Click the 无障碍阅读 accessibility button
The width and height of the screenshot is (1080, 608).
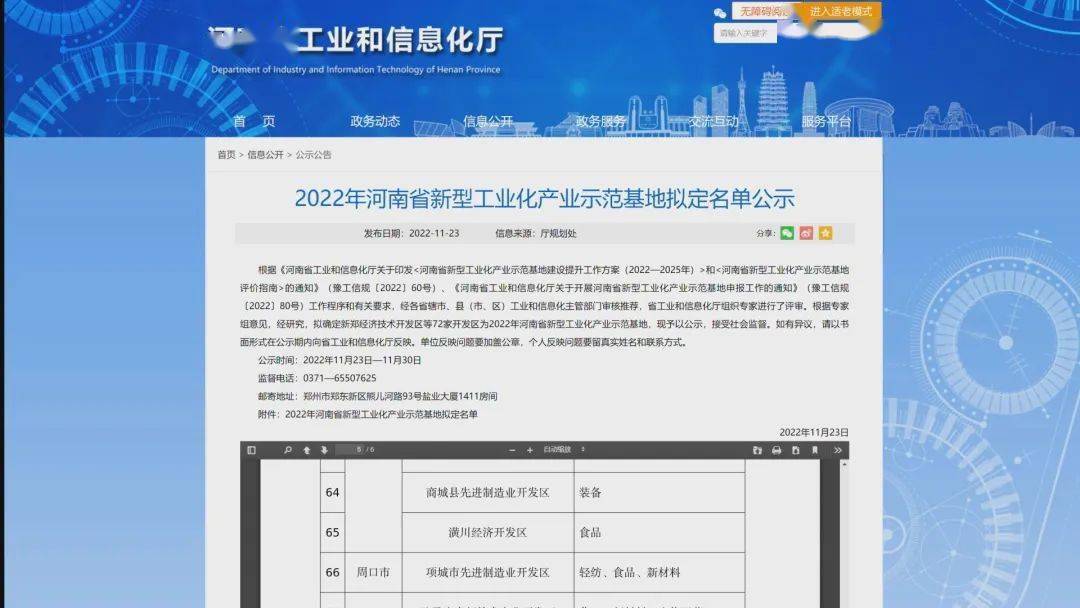tap(765, 11)
